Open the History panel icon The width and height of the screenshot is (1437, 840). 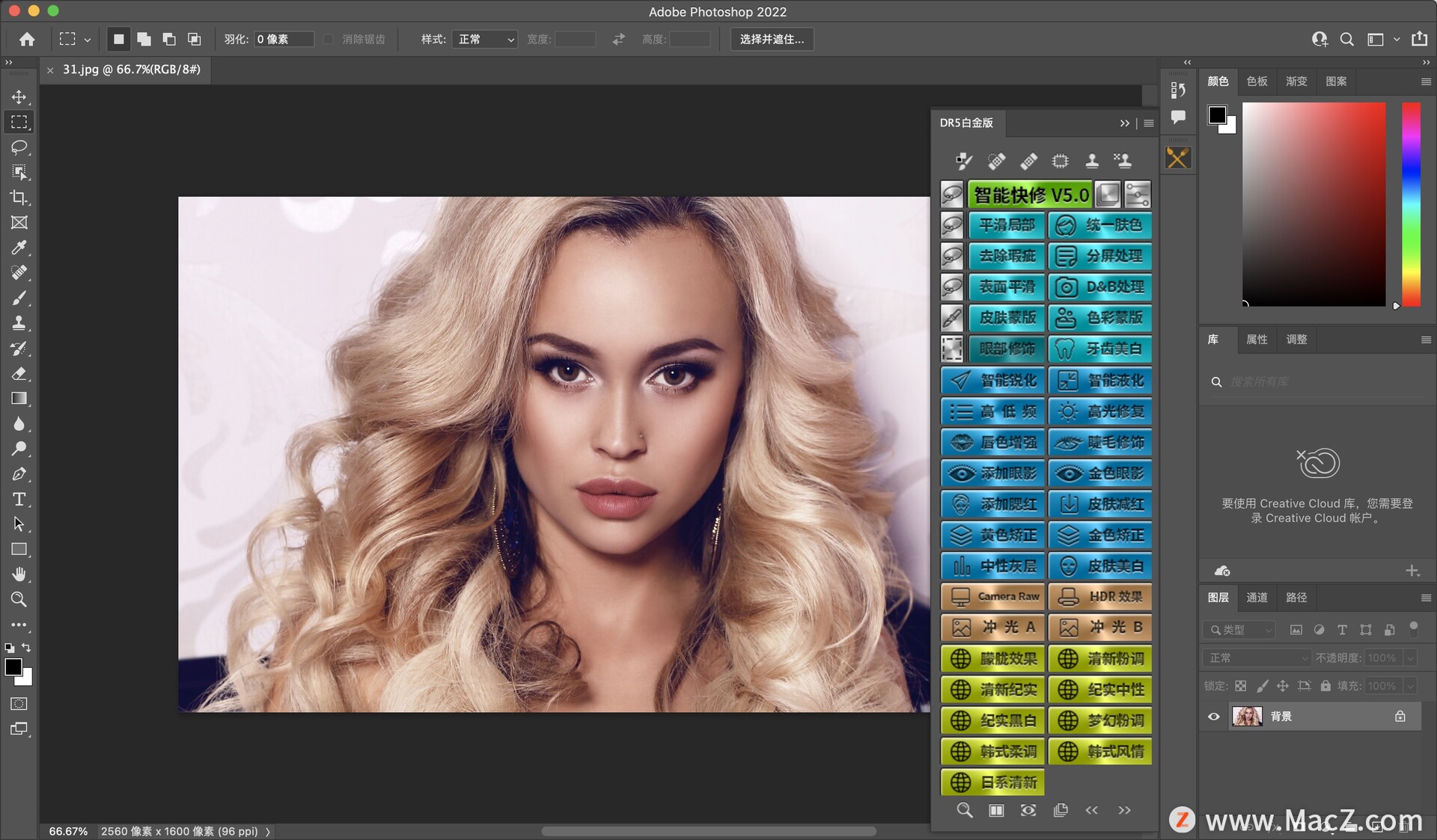point(1178,90)
